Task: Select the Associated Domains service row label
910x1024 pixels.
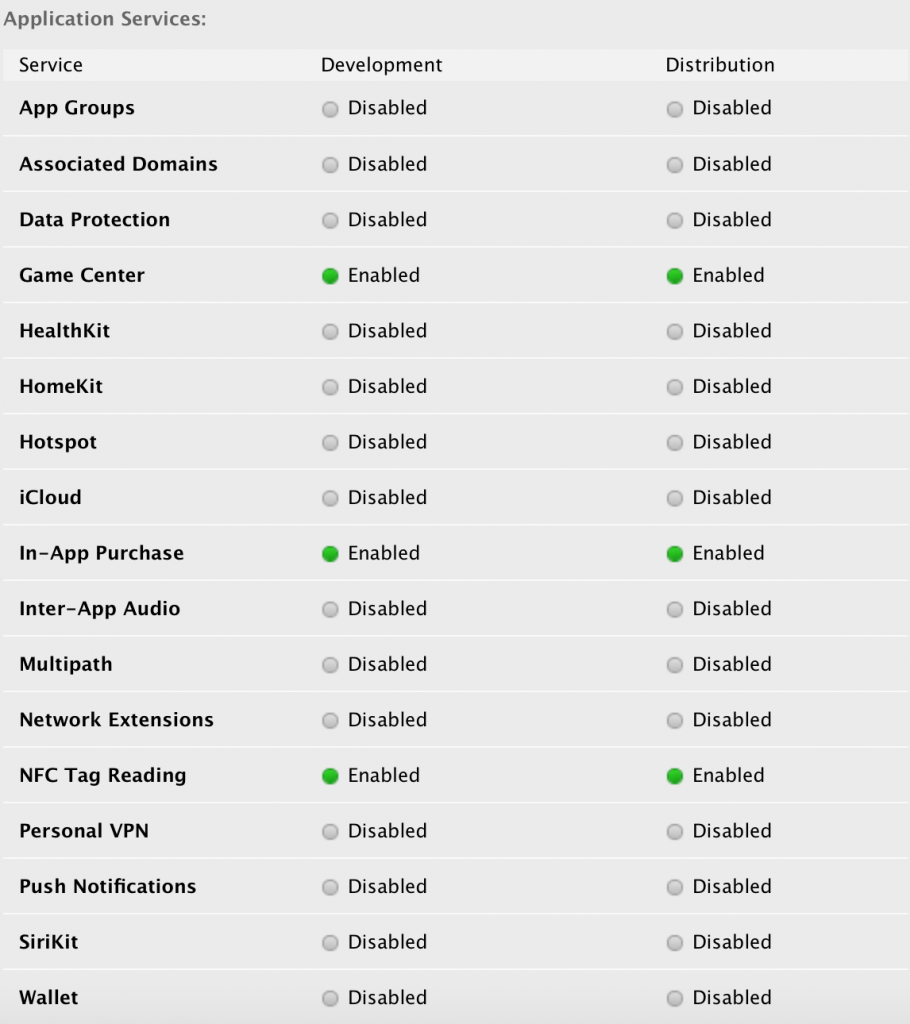Action: tap(118, 164)
